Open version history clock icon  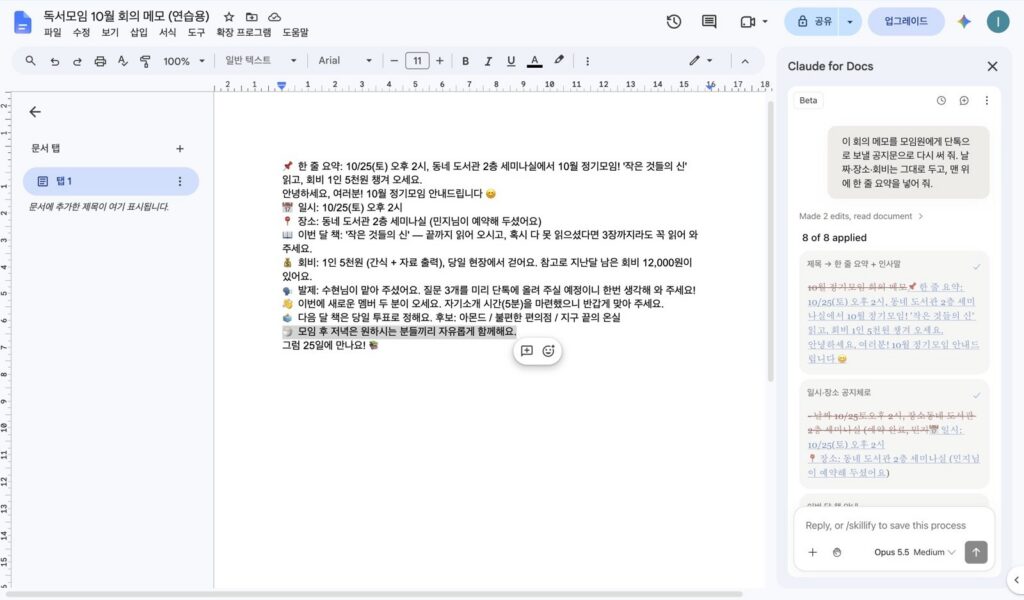[x=674, y=22]
